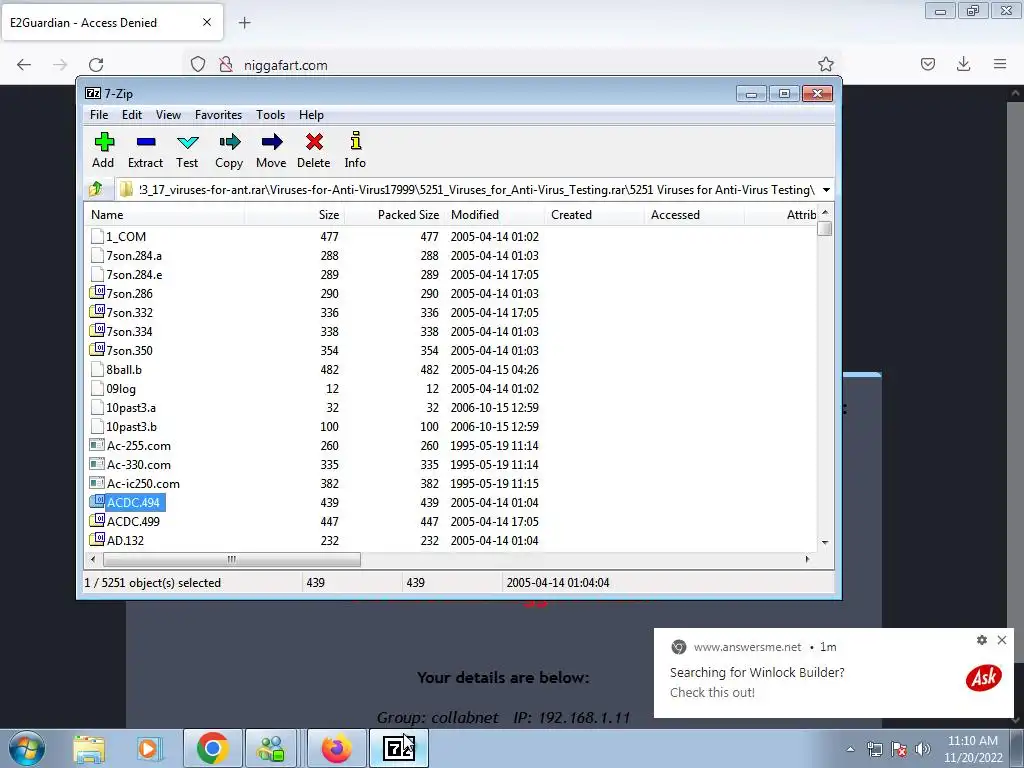Dismiss the answersme.net notification
Image resolution: width=1024 pixels, height=768 pixels.
click(1002, 640)
